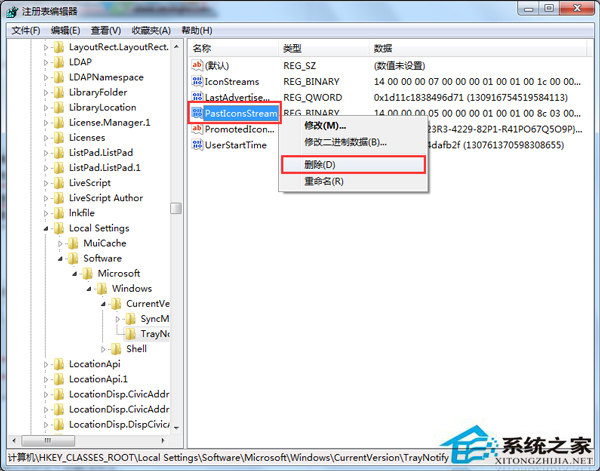Click the (默认) string value icon

tap(197, 65)
